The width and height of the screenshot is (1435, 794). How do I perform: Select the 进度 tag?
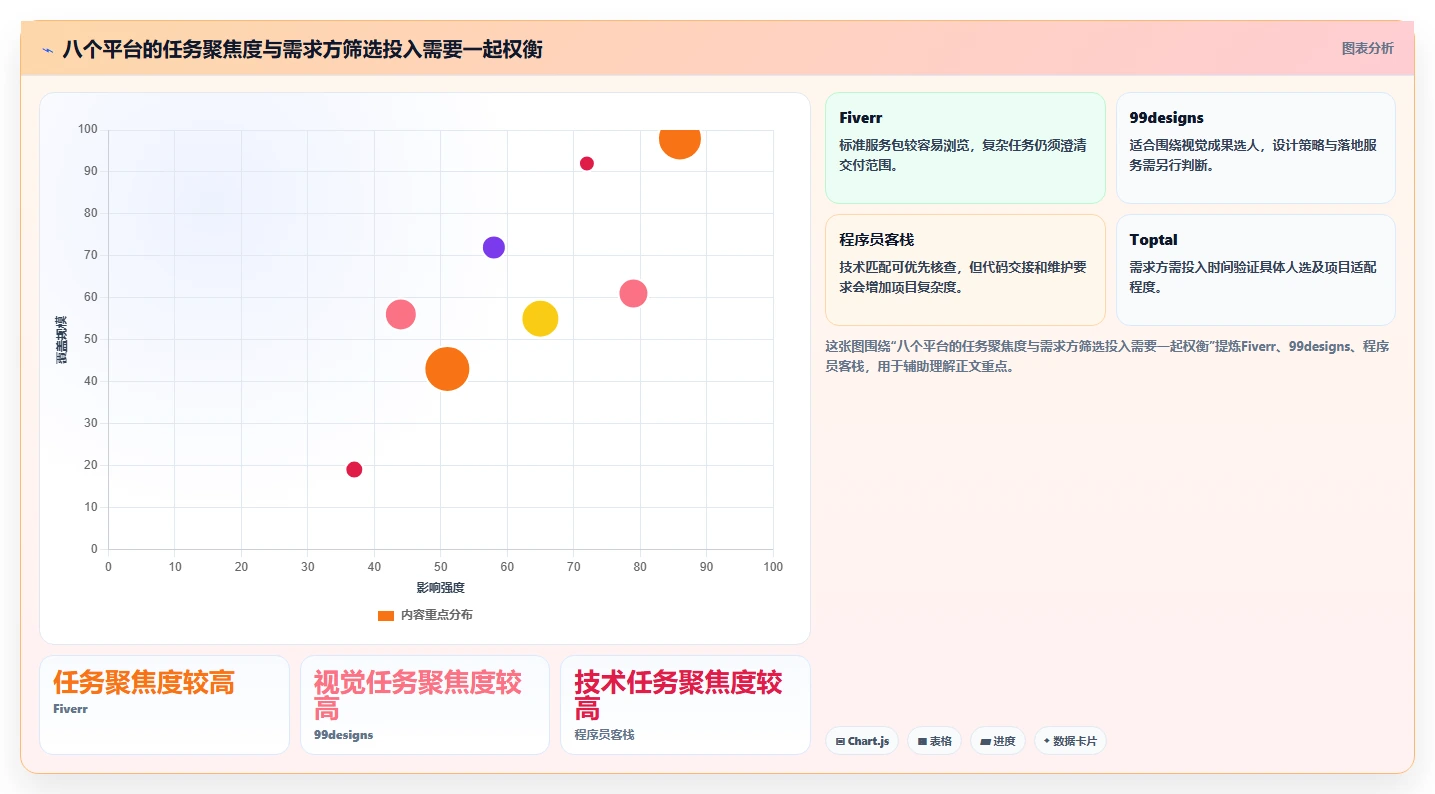tap(998, 741)
